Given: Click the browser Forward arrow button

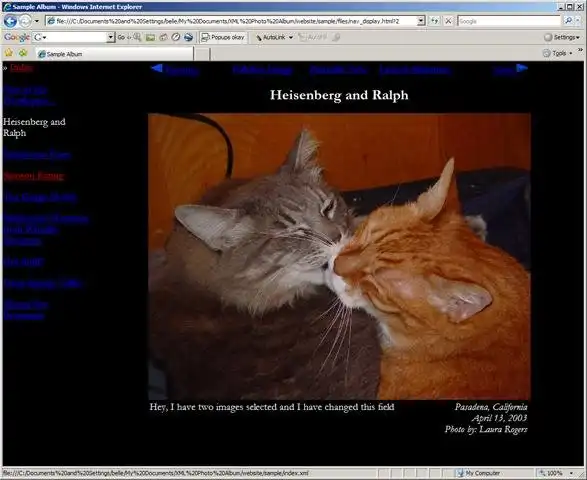Looking at the screenshot, I should (25, 21).
